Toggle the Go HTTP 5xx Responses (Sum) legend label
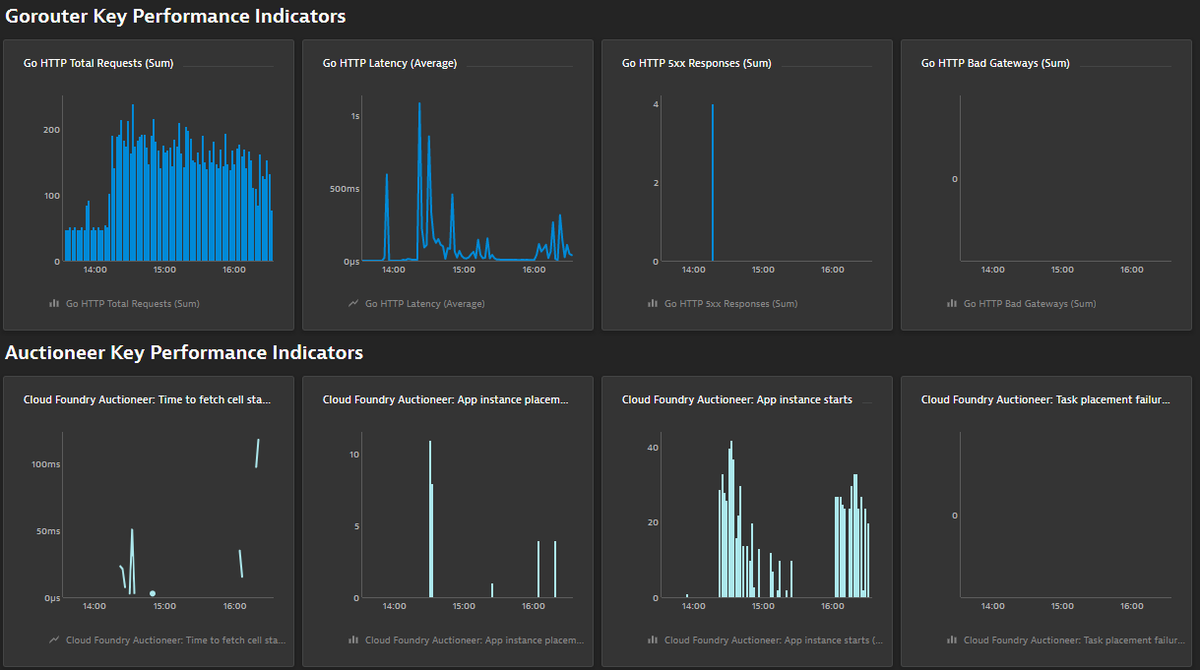Screen dimensions: 1200x670 click(x=731, y=303)
